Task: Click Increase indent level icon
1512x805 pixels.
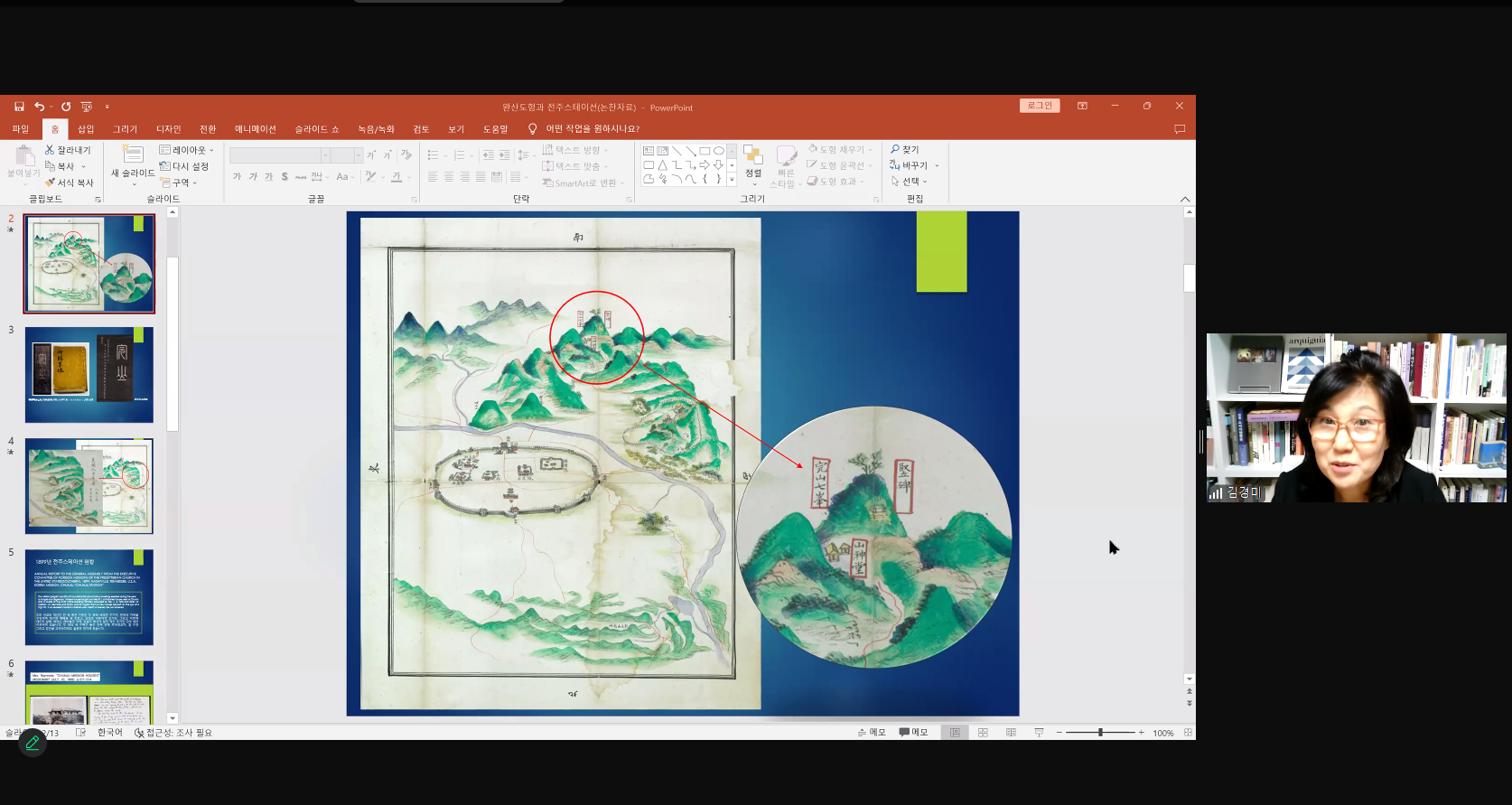Action: (504, 155)
